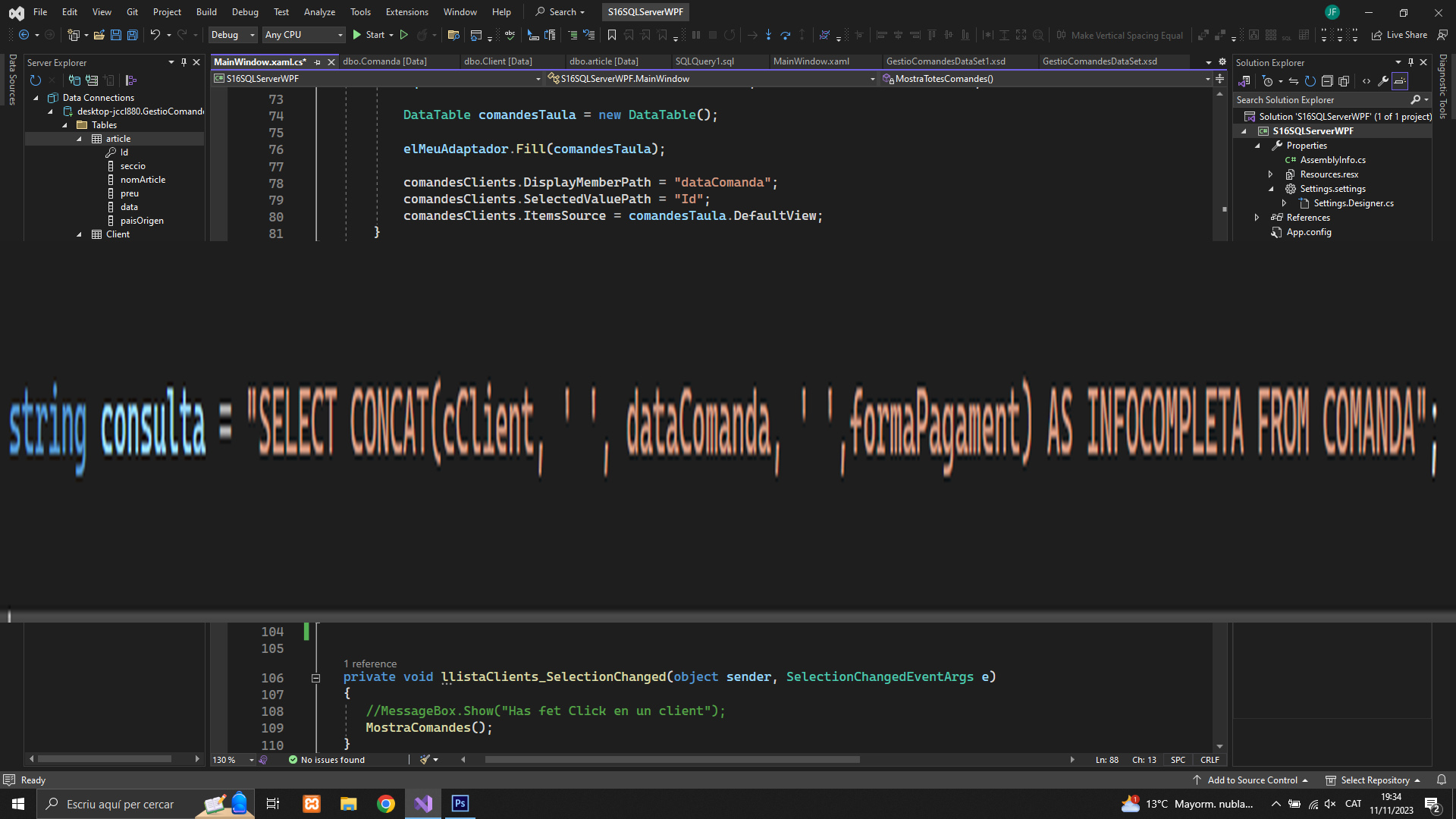
Task: Click Connect to Database icon in Server Explorer
Action: pyautogui.click(x=74, y=80)
